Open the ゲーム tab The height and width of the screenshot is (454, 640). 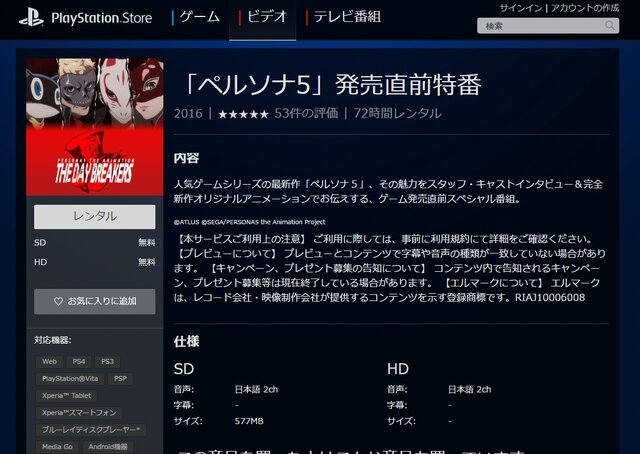point(196,17)
